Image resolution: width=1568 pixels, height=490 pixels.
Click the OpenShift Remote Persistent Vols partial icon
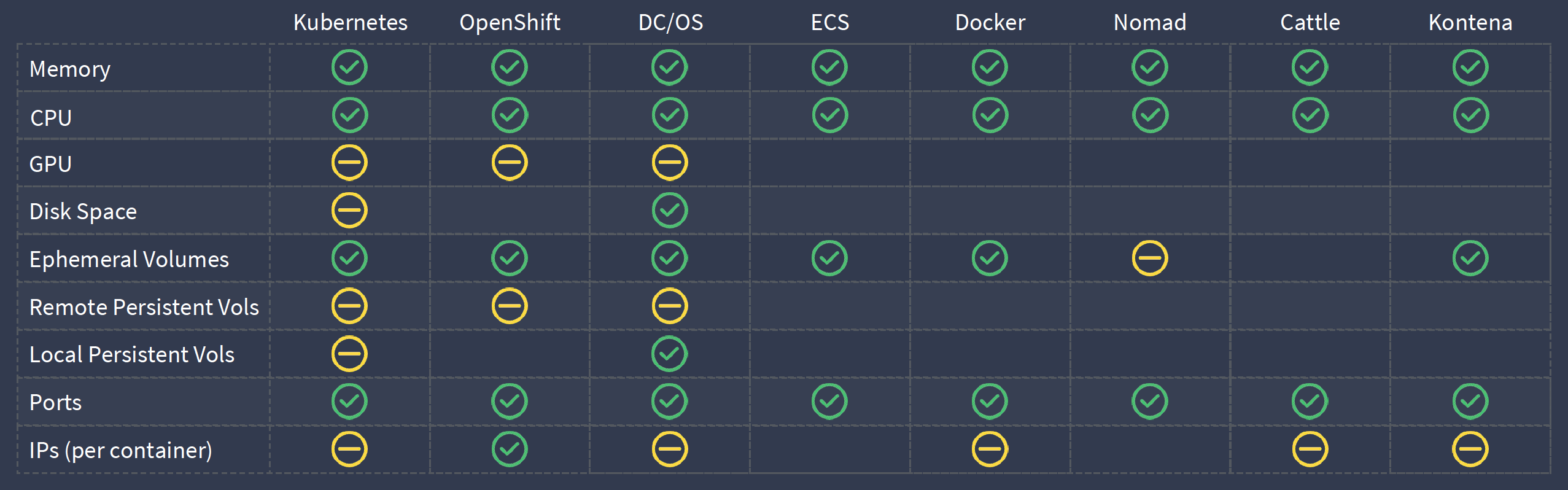[x=510, y=306]
